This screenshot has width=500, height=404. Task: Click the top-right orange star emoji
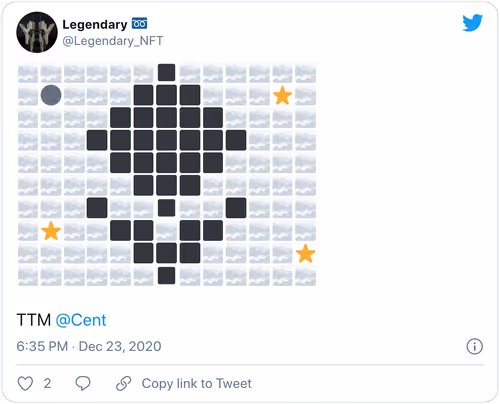pos(283,95)
